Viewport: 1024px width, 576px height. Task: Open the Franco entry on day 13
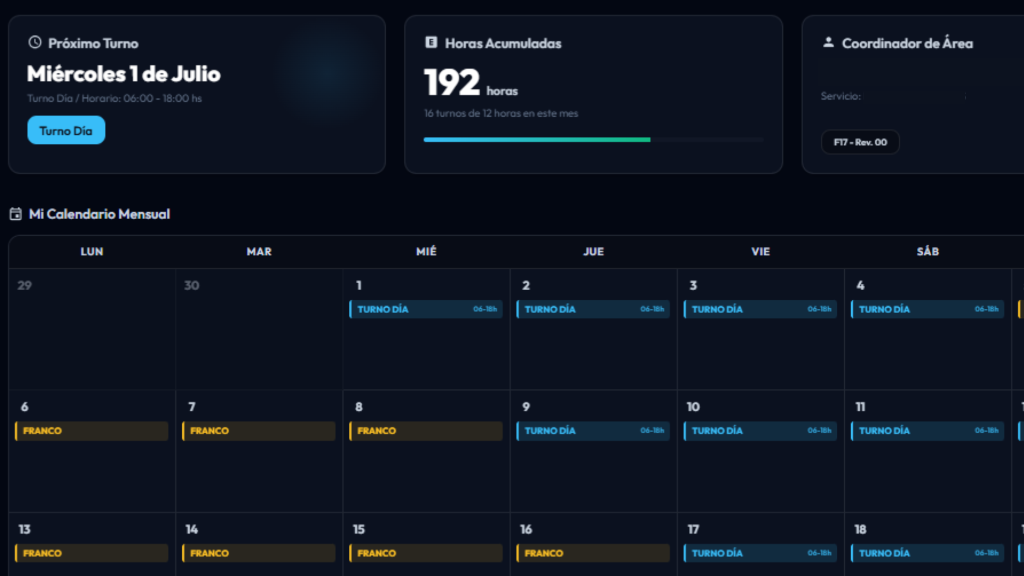tap(91, 553)
